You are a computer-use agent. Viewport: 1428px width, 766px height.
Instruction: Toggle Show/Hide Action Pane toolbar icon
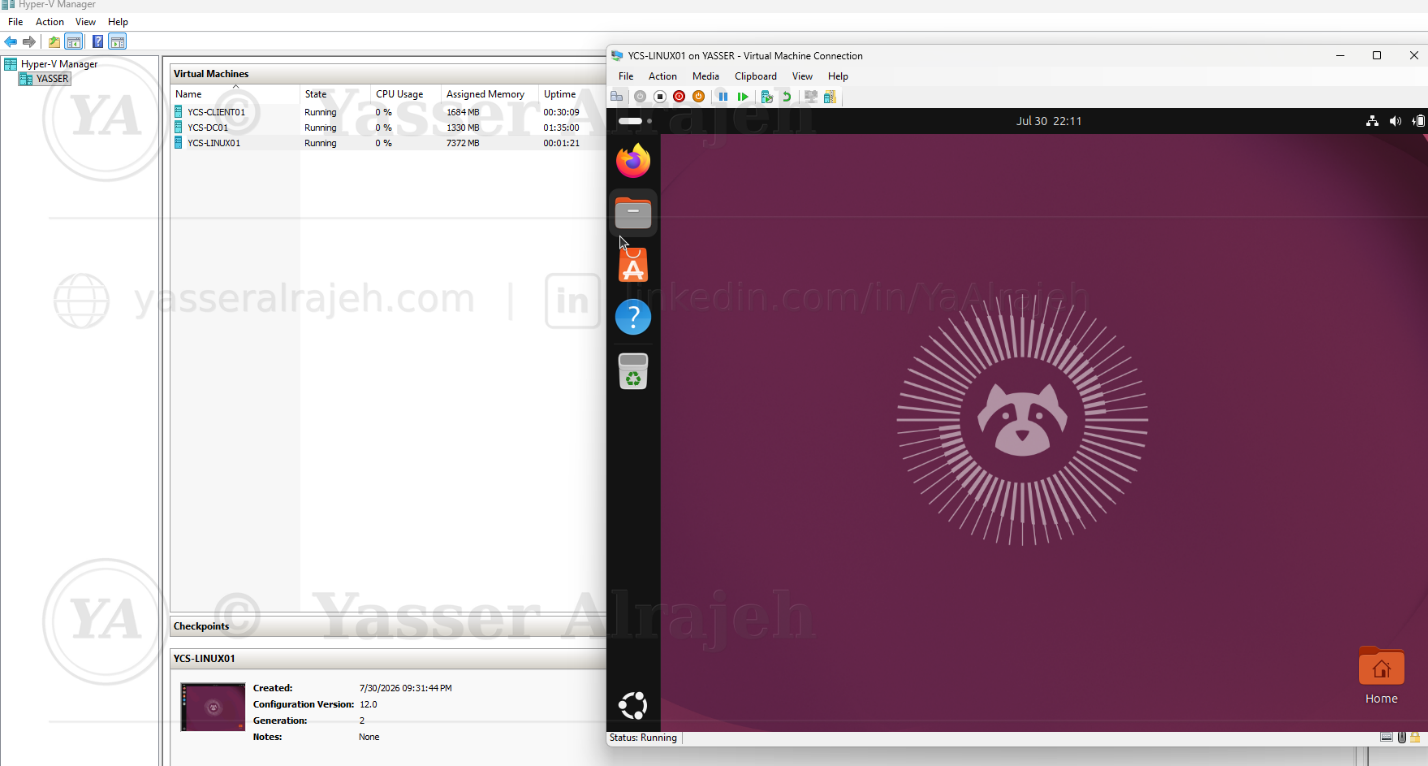click(x=117, y=42)
